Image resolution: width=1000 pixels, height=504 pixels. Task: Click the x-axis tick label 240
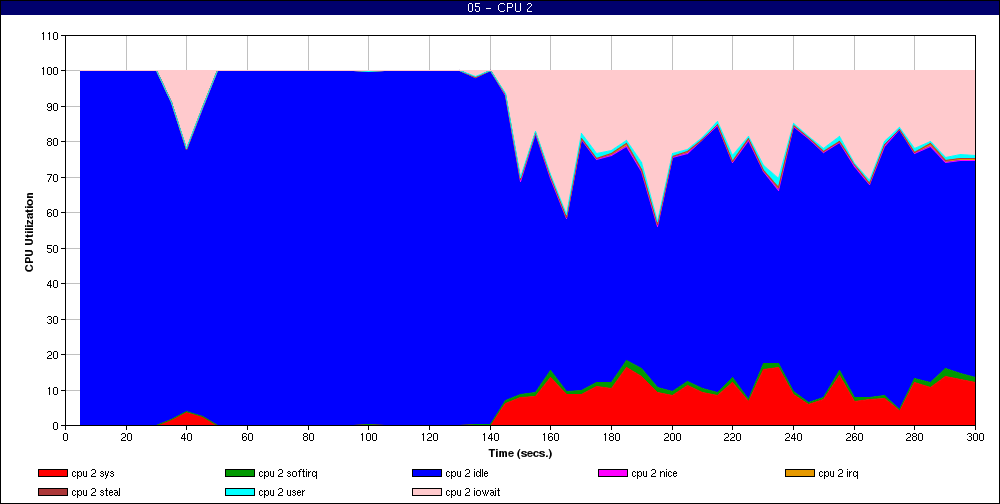pyautogui.click(x=793, y=437)
